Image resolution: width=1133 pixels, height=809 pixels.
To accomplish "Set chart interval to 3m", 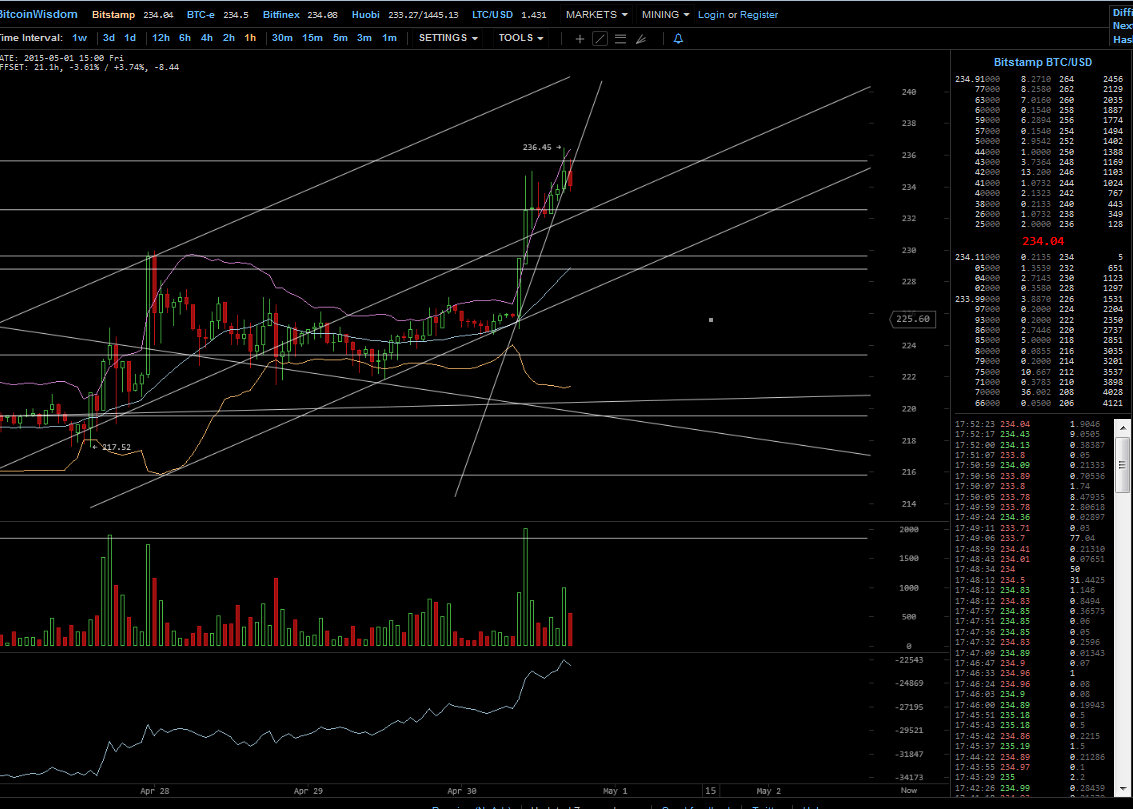I will (364, 38).
